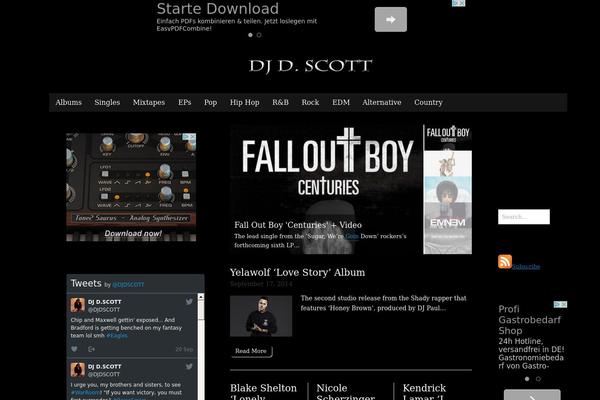Screen dimensions: 600x400
Task: Open the Rock menu item
Action: pos(310,102)
